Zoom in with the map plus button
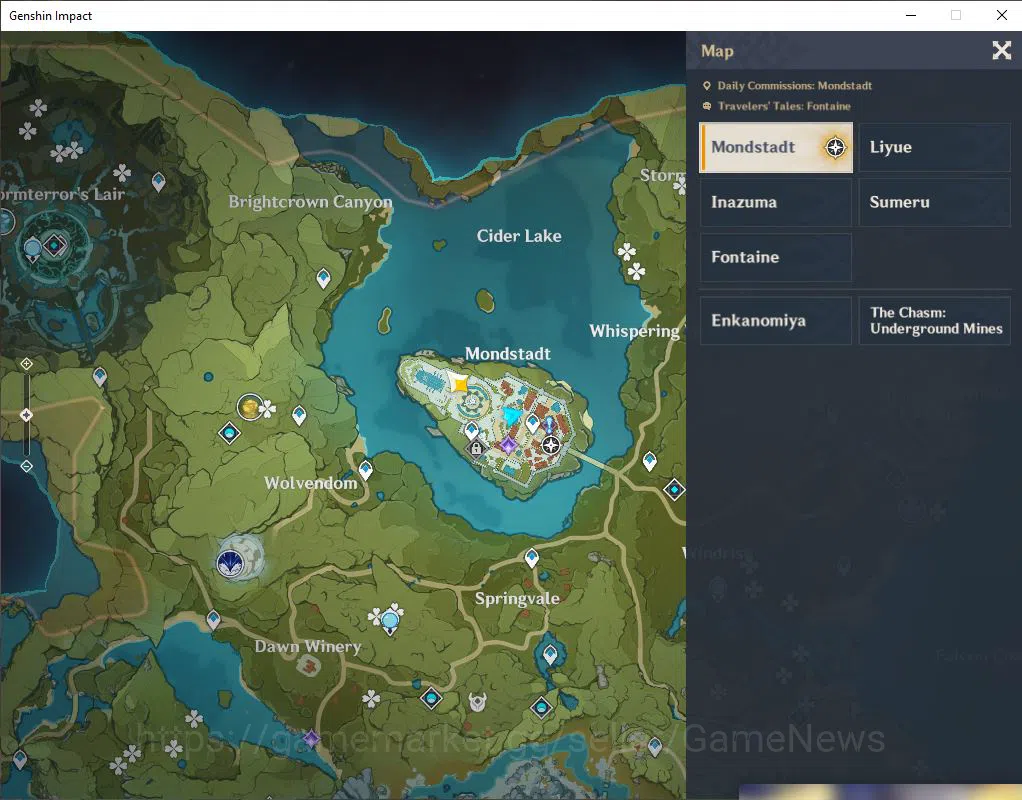Viewport: 1022px width, 800px height. coord(26,364)
